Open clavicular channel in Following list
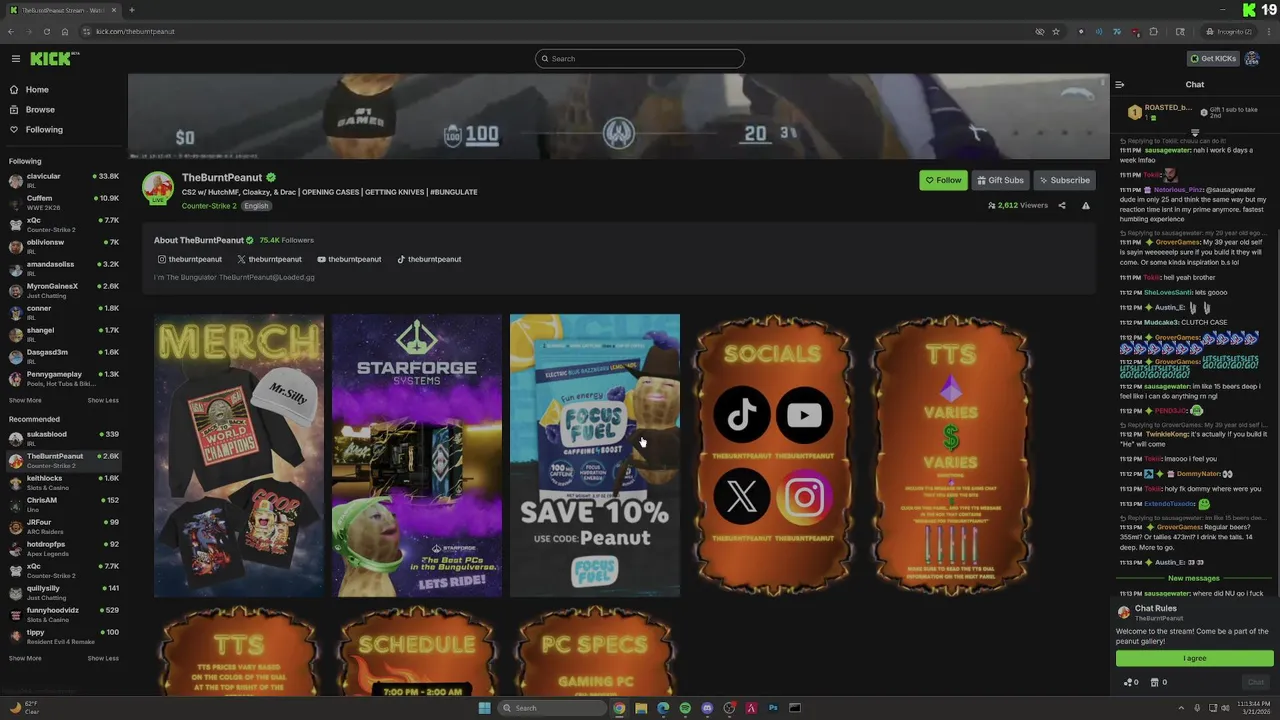The width and height of the screenshot is (1280, 720). point(64,181)
